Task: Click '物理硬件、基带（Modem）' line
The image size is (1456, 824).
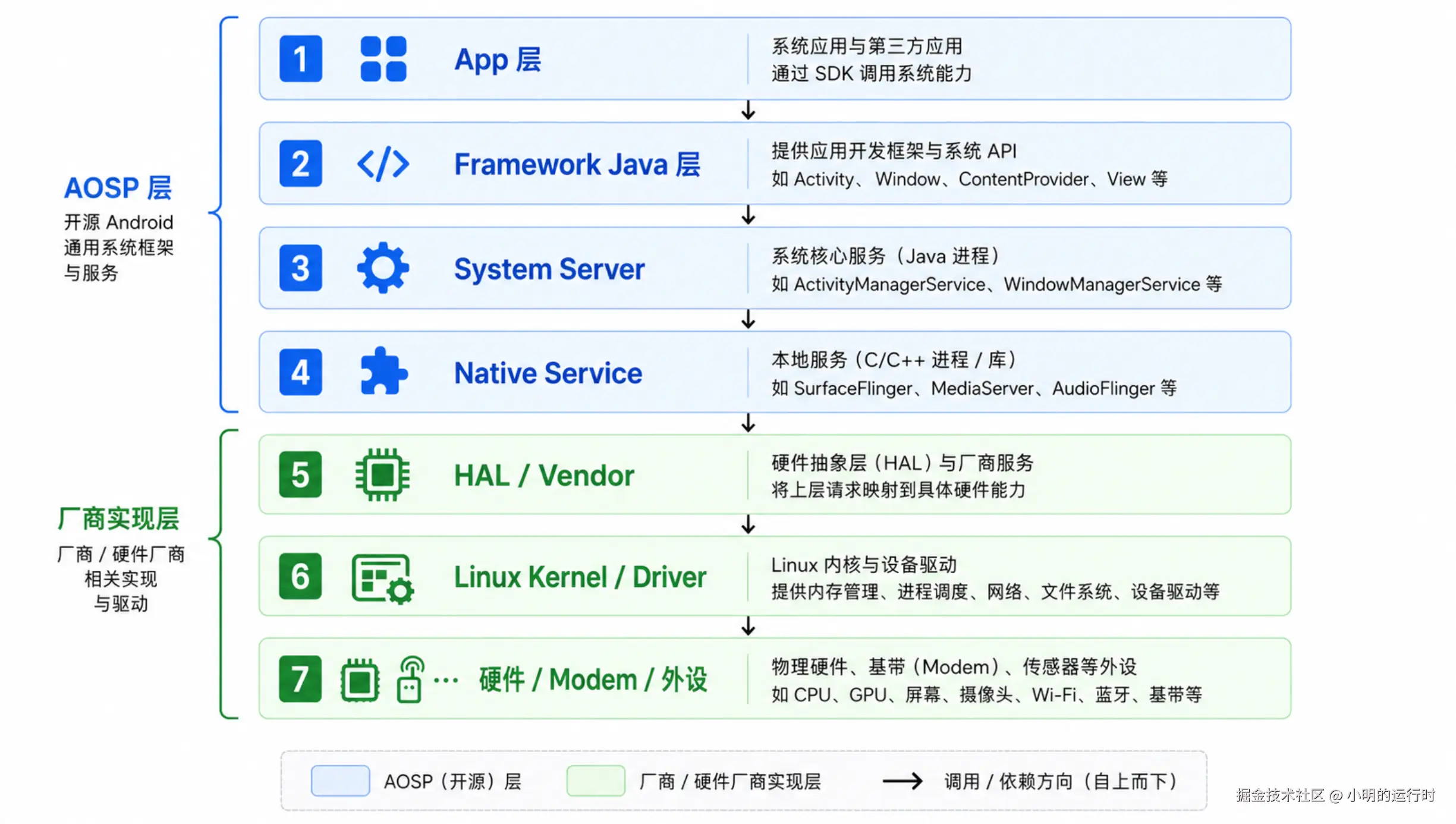Action: coord(954,667)
